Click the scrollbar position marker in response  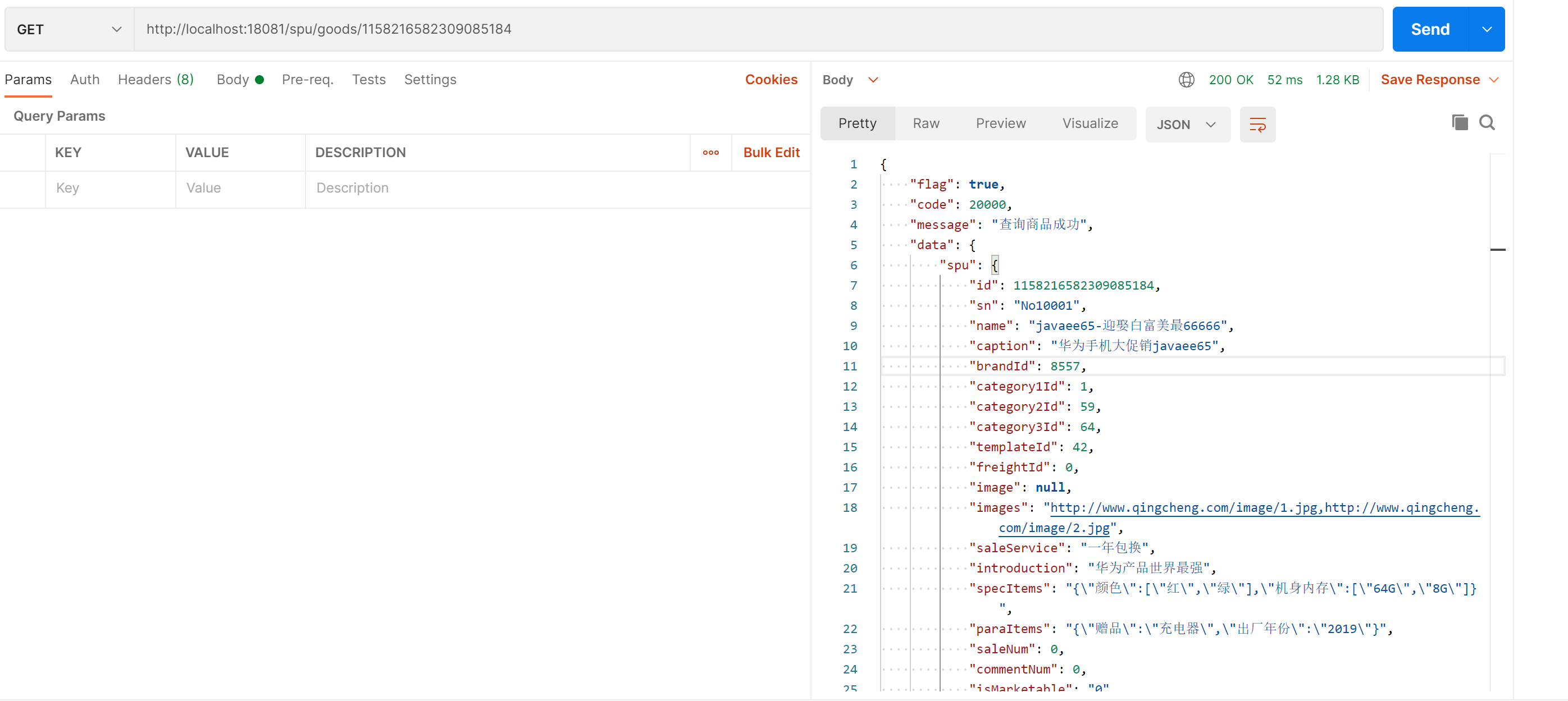click(x=1497, y=250)
